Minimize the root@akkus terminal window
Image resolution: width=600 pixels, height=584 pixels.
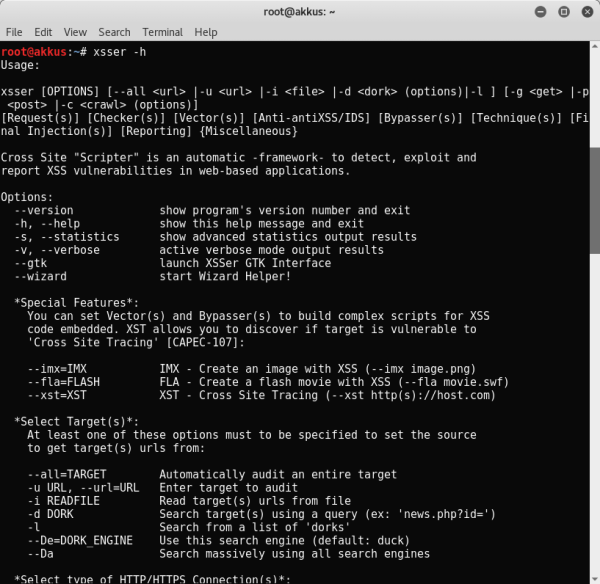click(x=540, y=12)
